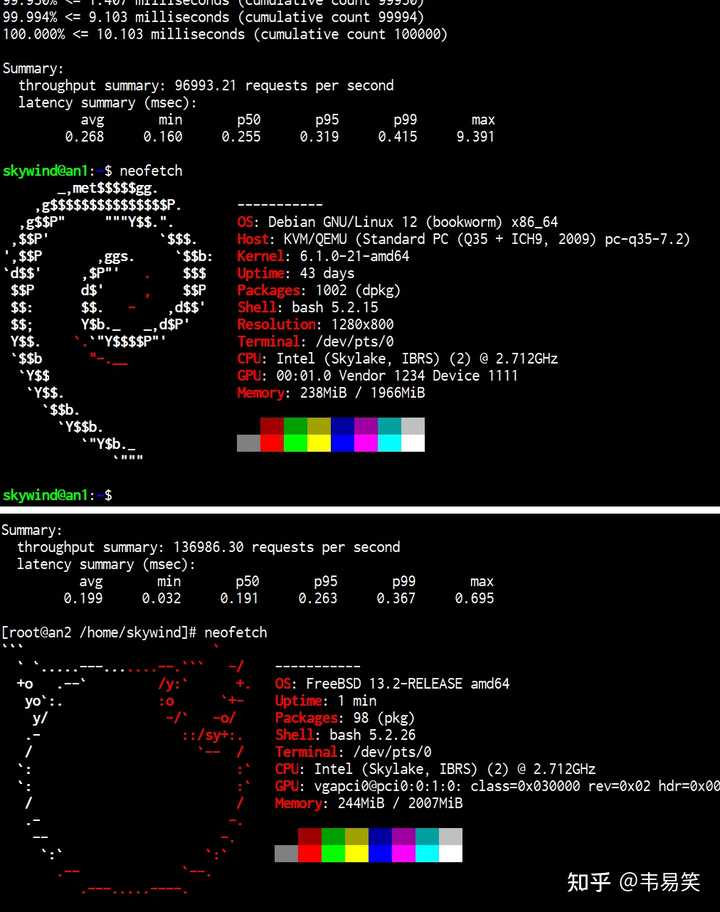Click the 'Memory: 238MiB / 1966MiB' line
This screenshot has width=720, height=912.
[331, 393]
